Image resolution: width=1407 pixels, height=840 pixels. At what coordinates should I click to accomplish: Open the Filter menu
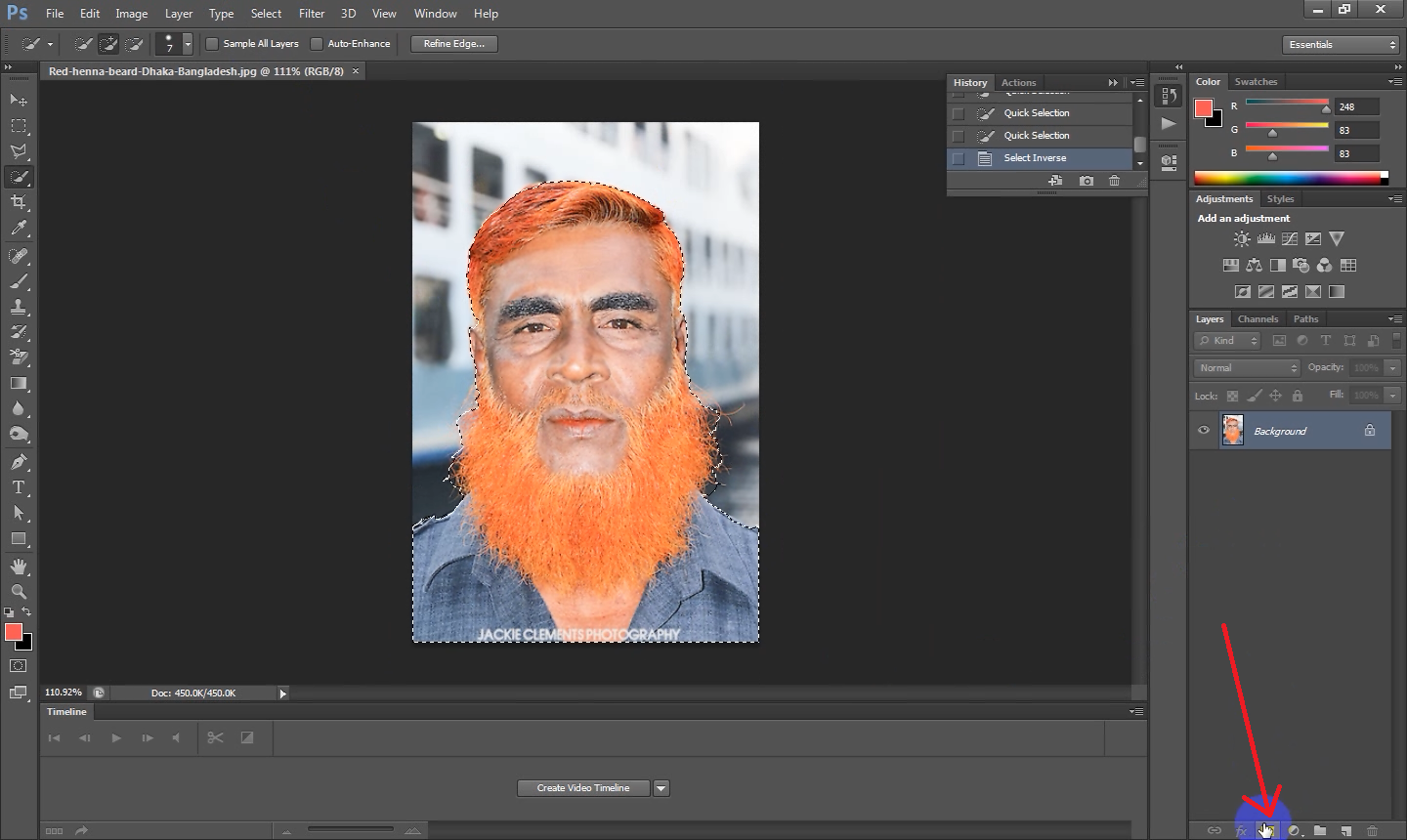tap(312, 14)
